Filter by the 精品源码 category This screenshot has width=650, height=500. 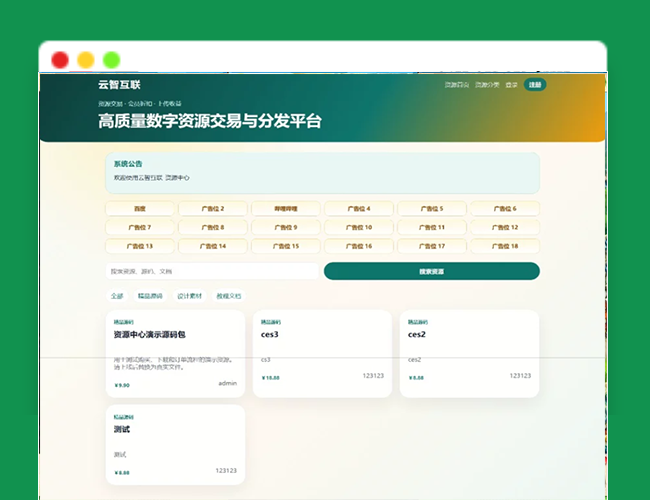[x=150, y=296]
